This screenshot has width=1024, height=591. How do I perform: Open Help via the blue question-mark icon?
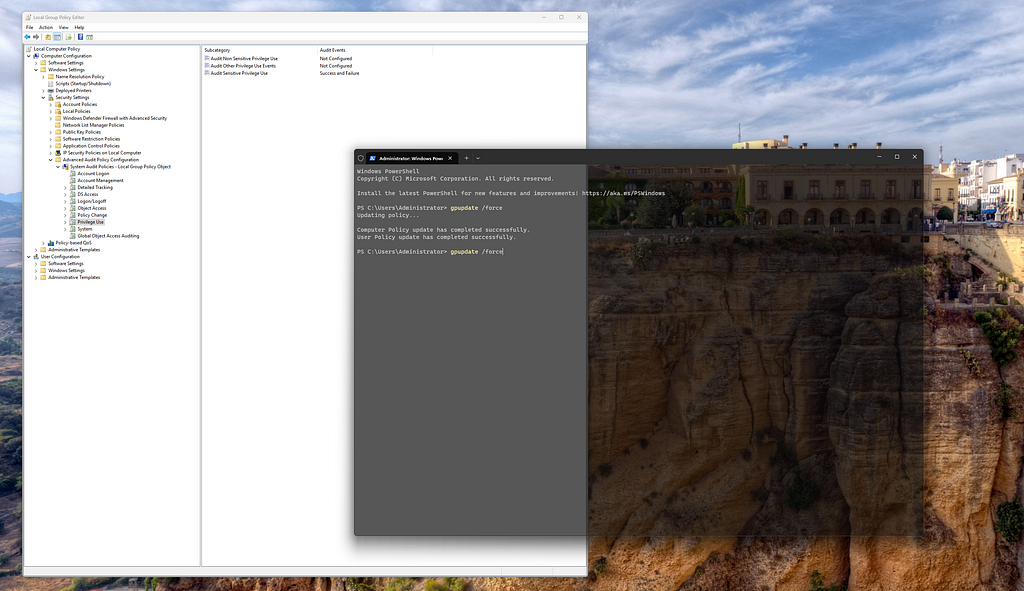pyautogui.click(x=80, y=37)
